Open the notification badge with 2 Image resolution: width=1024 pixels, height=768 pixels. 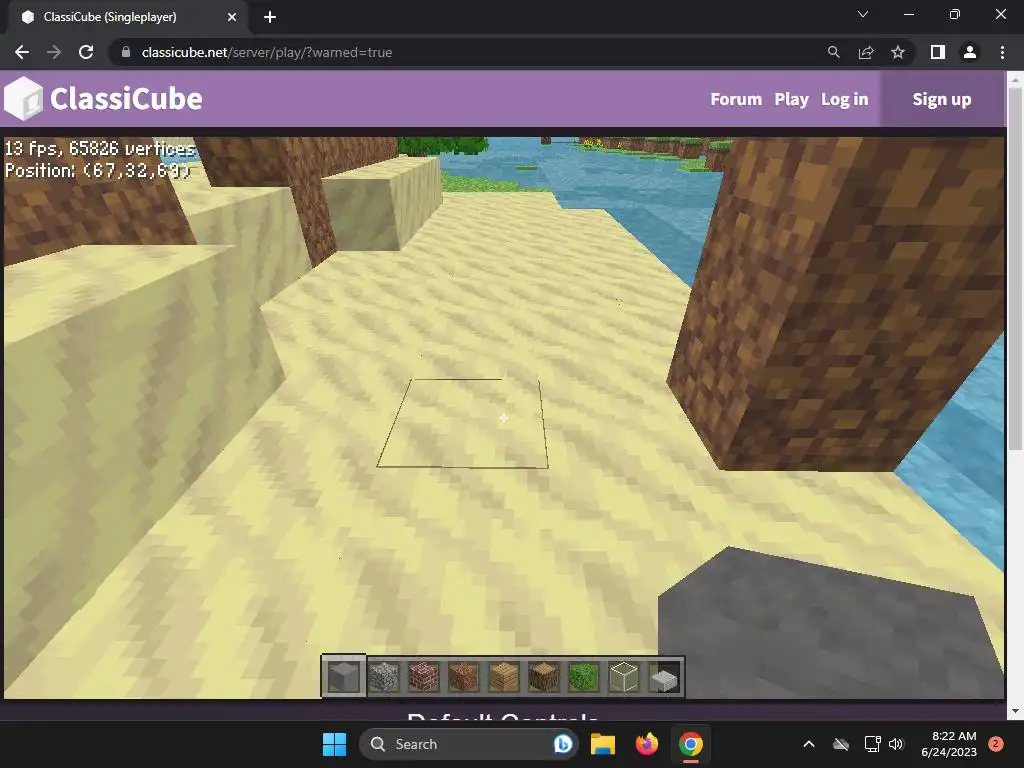[996, 744]
